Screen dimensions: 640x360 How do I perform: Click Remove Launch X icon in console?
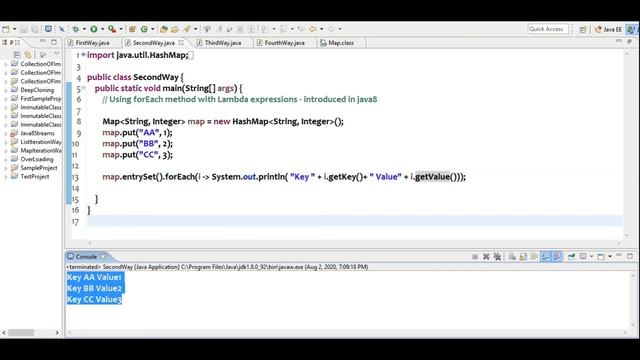point(486,256)
